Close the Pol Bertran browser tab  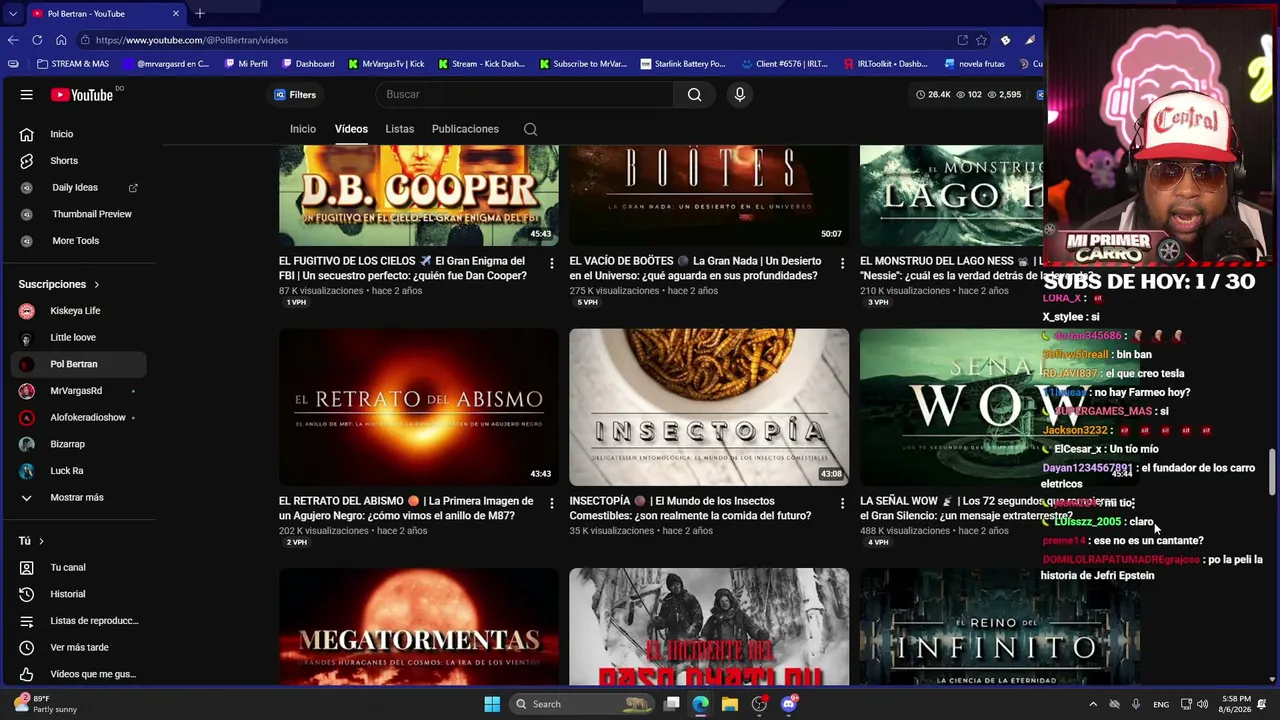[176, 14]
